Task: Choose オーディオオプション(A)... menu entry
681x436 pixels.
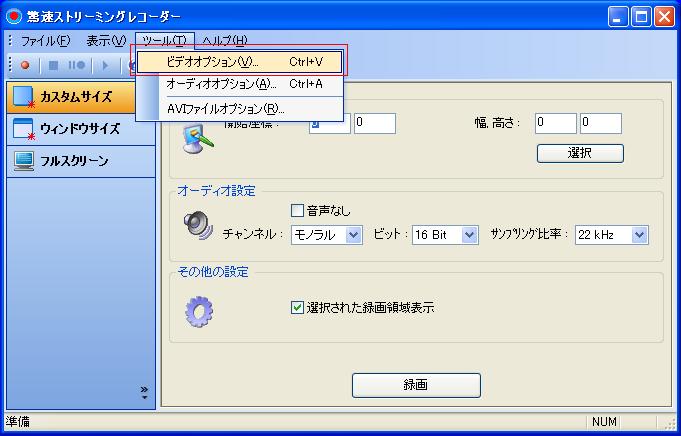Action: click(240, 84)
